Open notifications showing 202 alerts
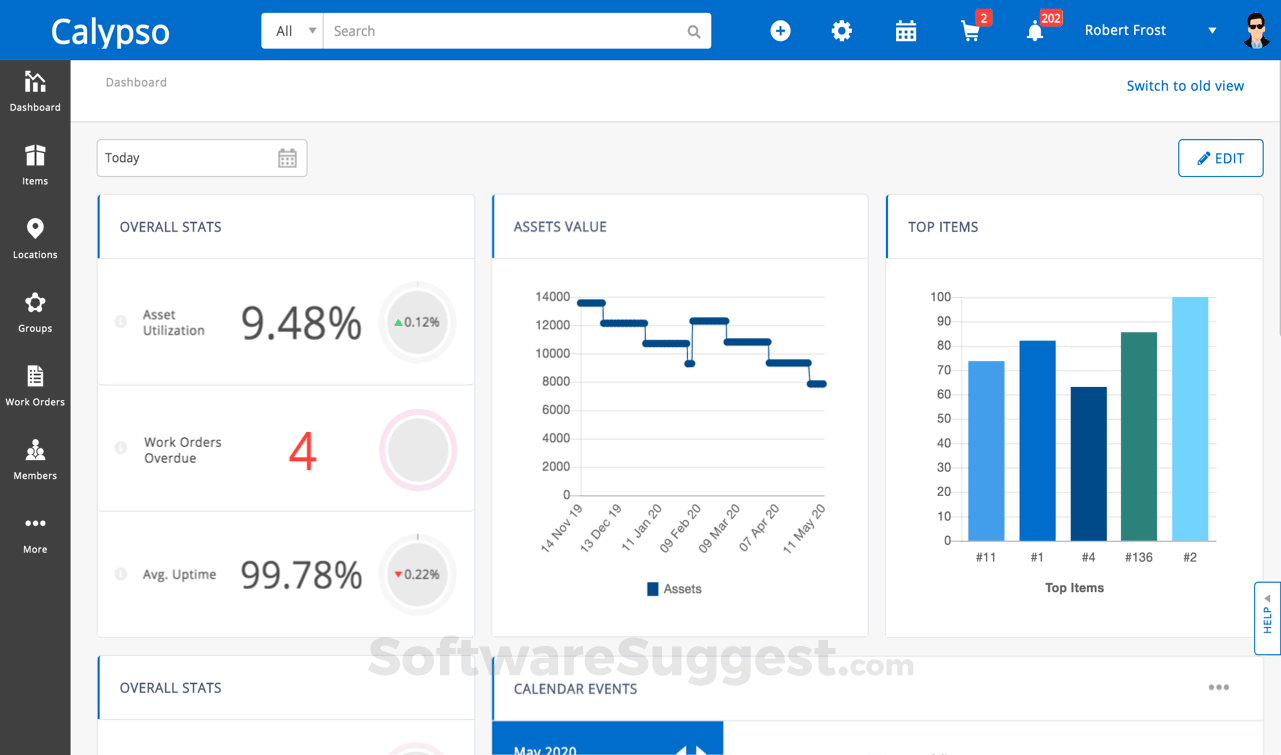This screenshot has height=755, width=1281. coord(1035,30)
